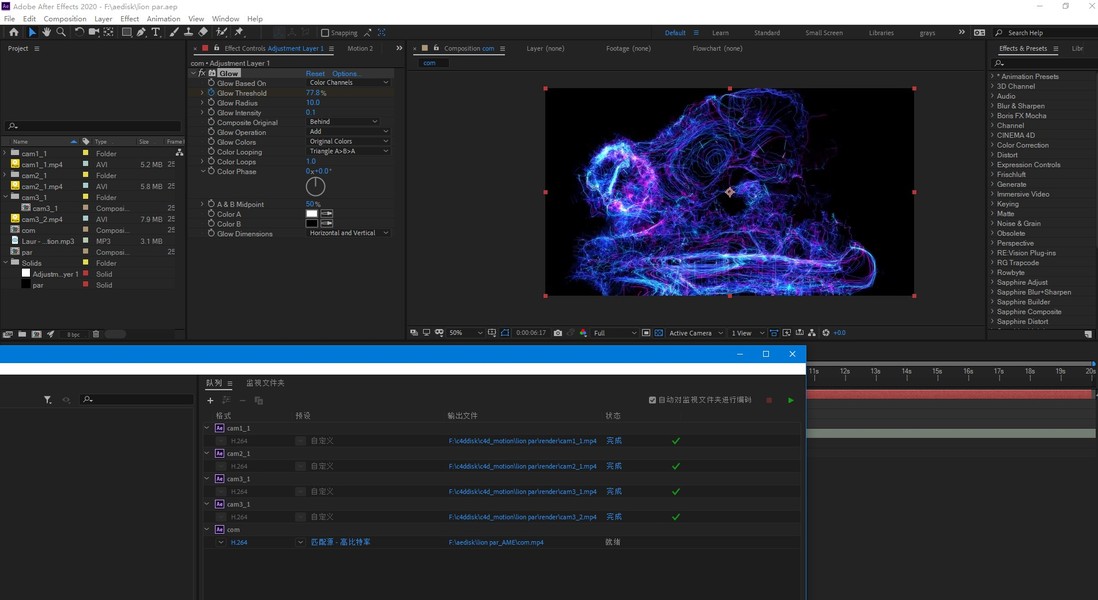Open the Effect menu

pyautogui.click(x=130, y=19)
